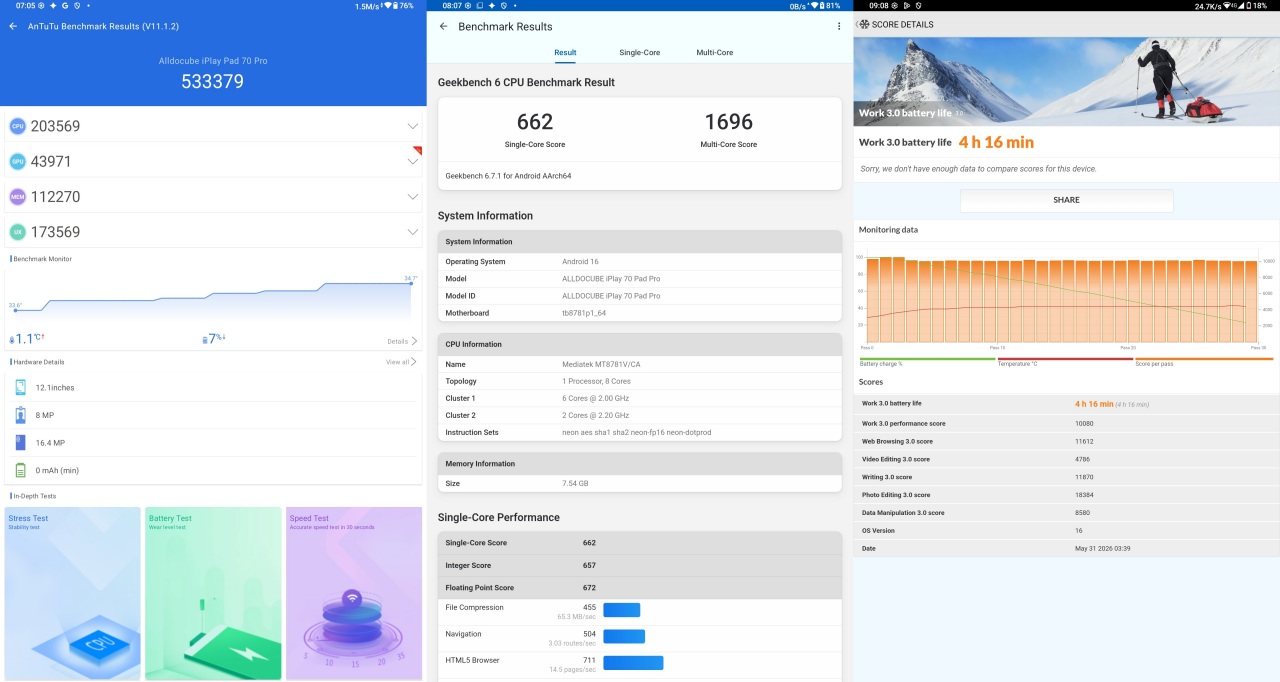Open the AnTuTu Speed Test card
The image size is (1280, 682).
354,593
